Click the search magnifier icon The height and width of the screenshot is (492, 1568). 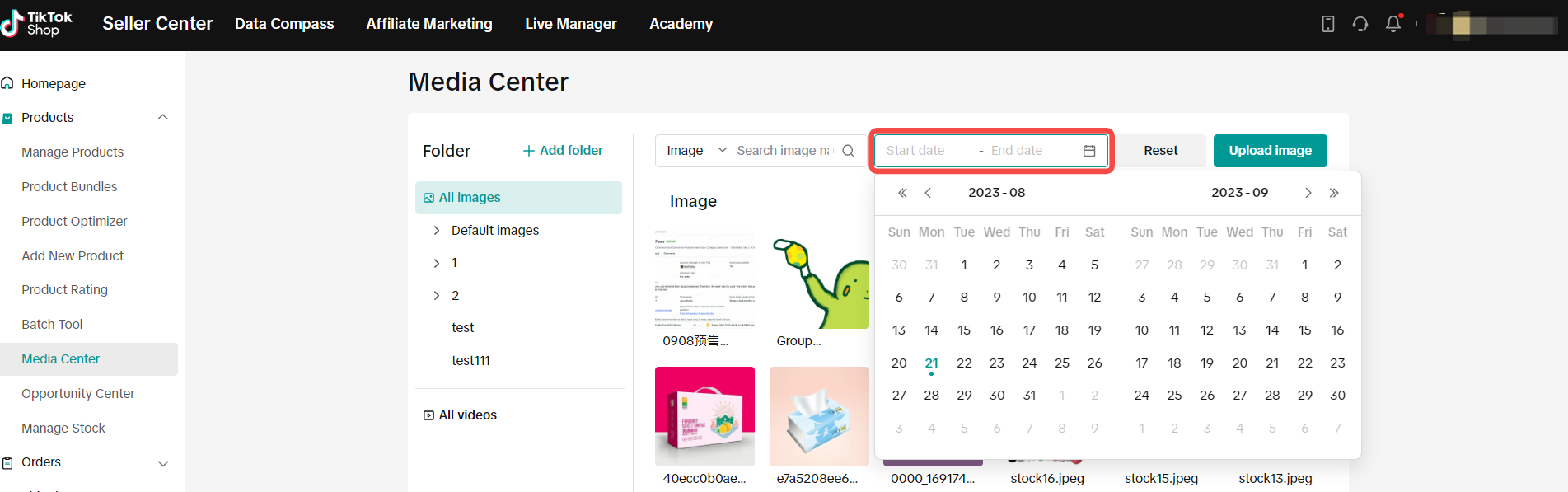pyautogui.click(x=848, y=151)
